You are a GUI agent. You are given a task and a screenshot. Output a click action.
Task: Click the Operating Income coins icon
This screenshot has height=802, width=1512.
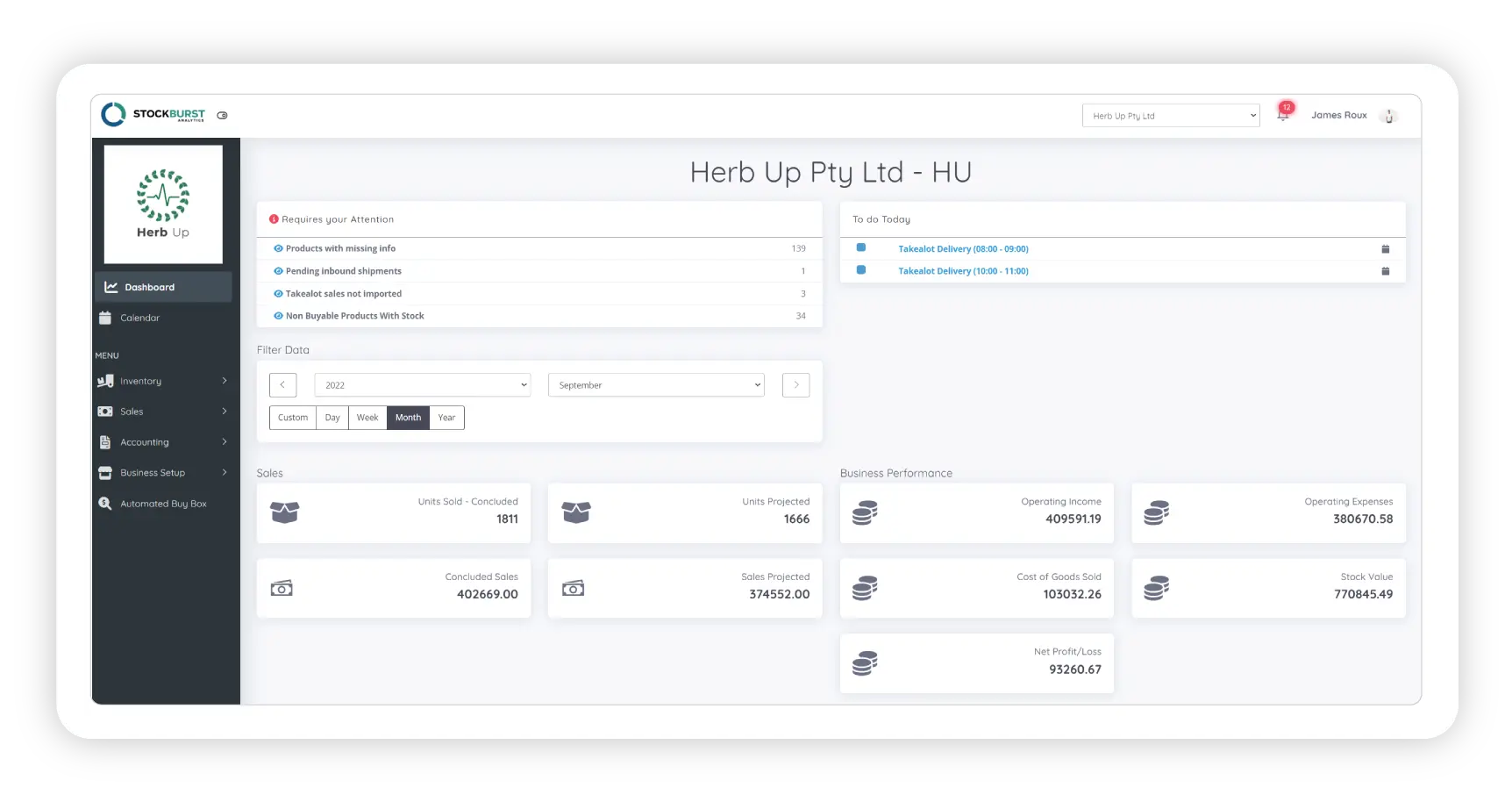[865, 512]
